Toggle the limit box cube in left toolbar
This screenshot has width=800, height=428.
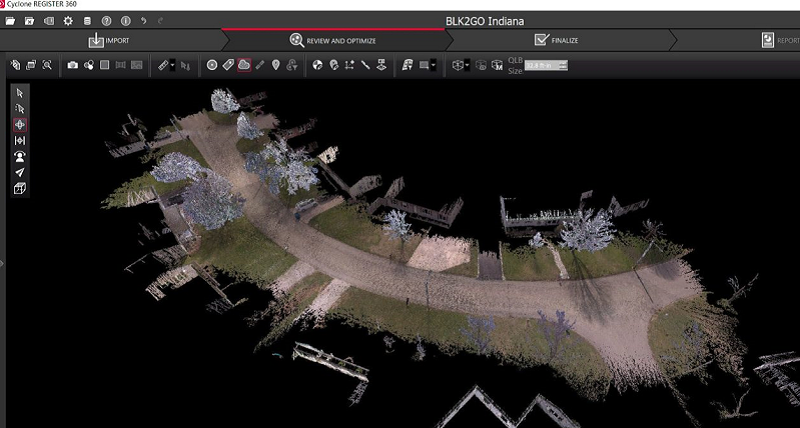pos(20,188)
